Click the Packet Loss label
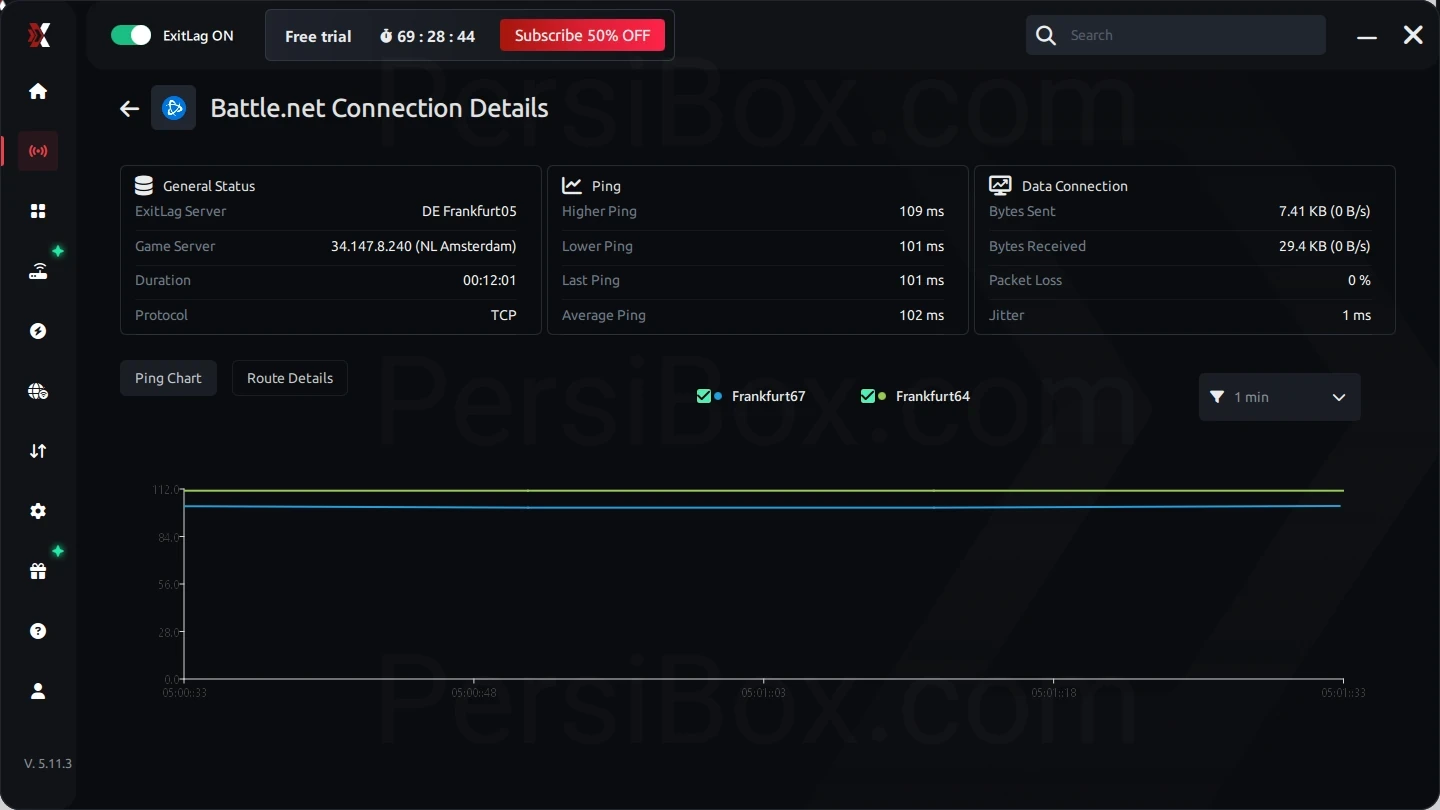 click(x=1026, y=280)
